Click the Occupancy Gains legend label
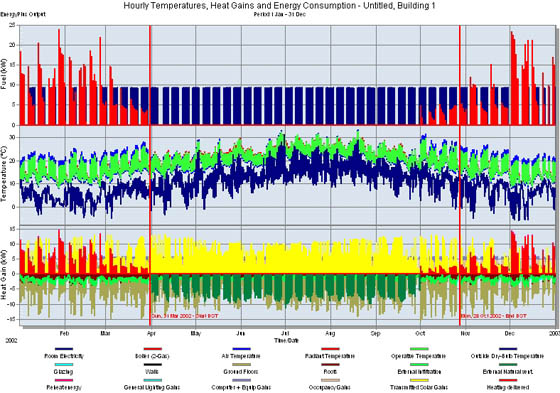Screen dimensions: 560x393 pyautogui.click(x=330, y=388)
